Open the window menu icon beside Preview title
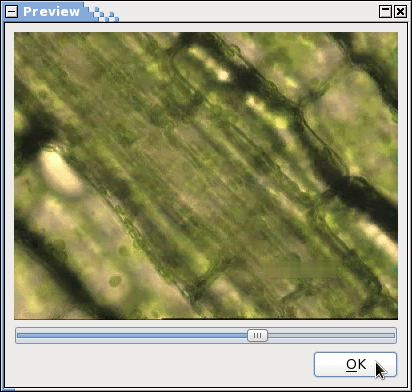This screenshot has height=392, width=412. coord(12,12)
